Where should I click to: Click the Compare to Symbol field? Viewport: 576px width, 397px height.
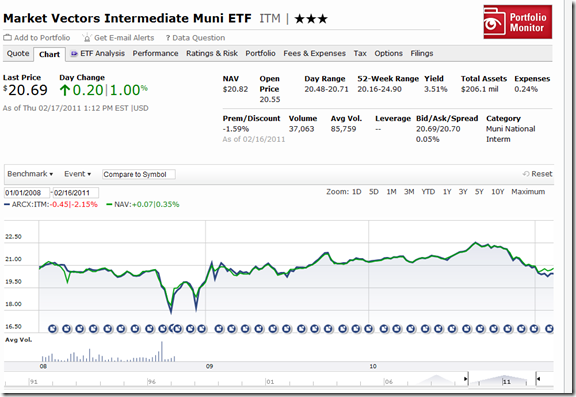138,174
